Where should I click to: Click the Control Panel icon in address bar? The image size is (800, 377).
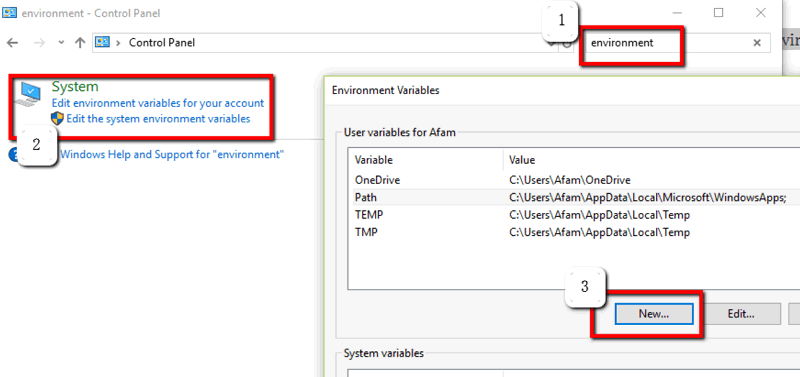[103, 42]
